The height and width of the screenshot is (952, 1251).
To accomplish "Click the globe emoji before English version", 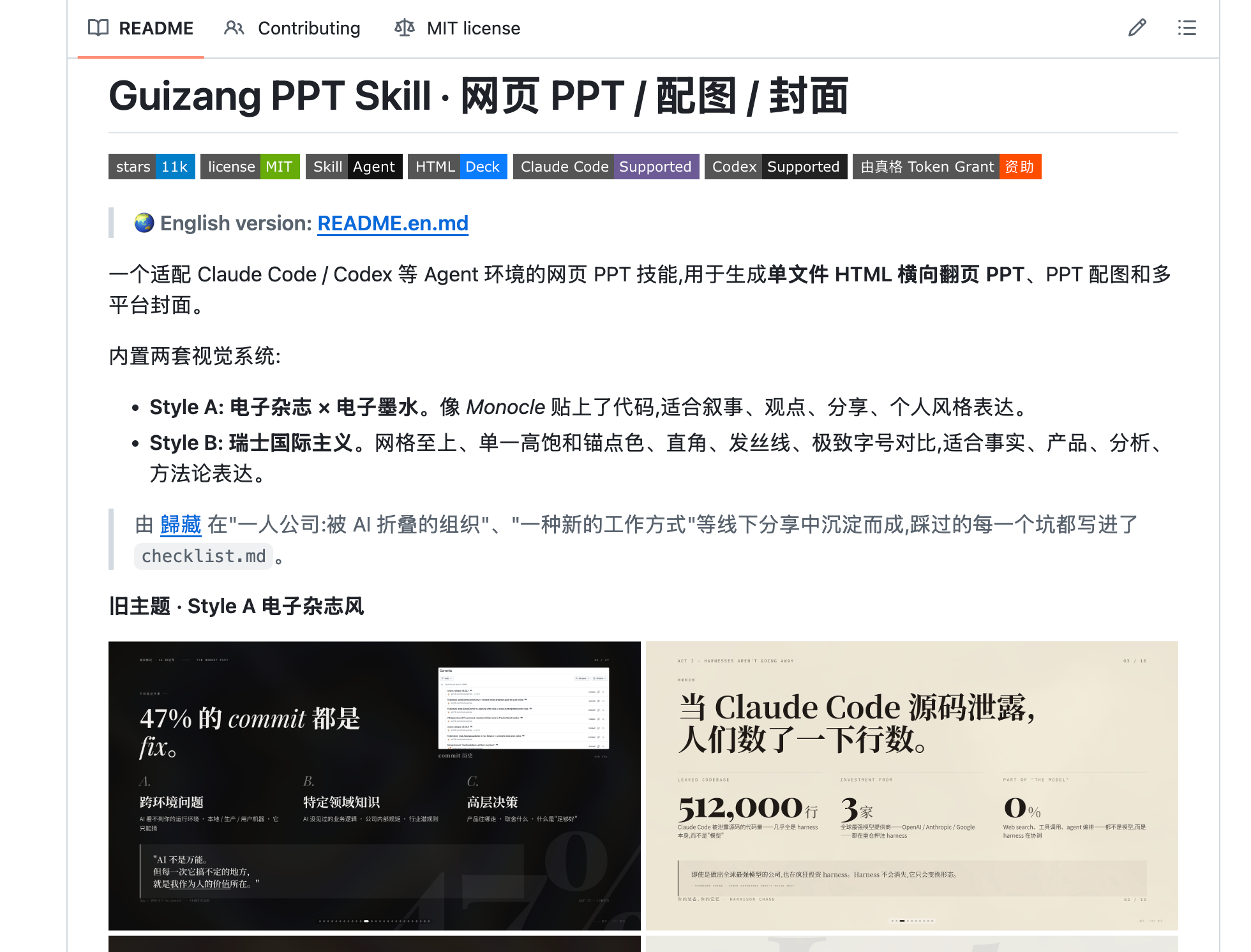I will (144, 223).
